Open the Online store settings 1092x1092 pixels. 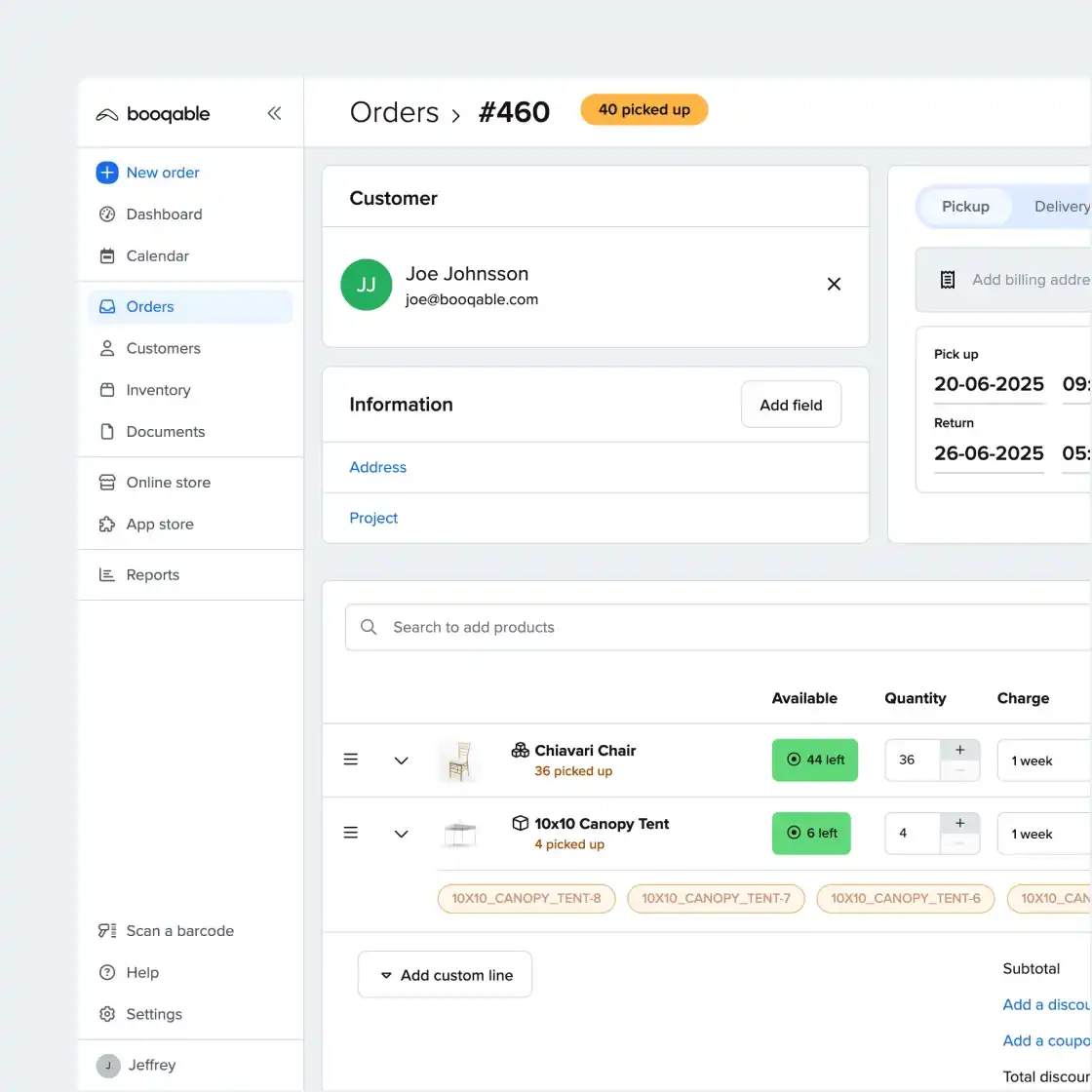point(168,482)
